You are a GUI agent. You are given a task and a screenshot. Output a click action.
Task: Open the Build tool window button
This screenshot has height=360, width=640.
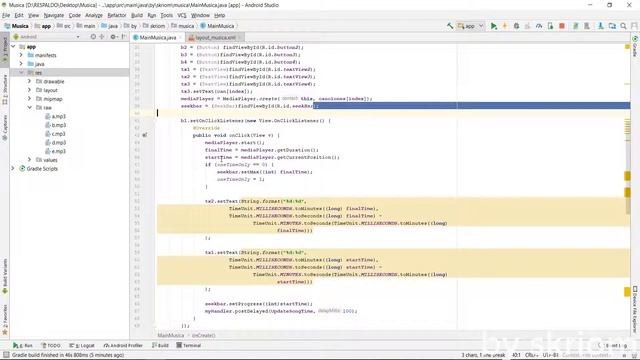[160, 345]
